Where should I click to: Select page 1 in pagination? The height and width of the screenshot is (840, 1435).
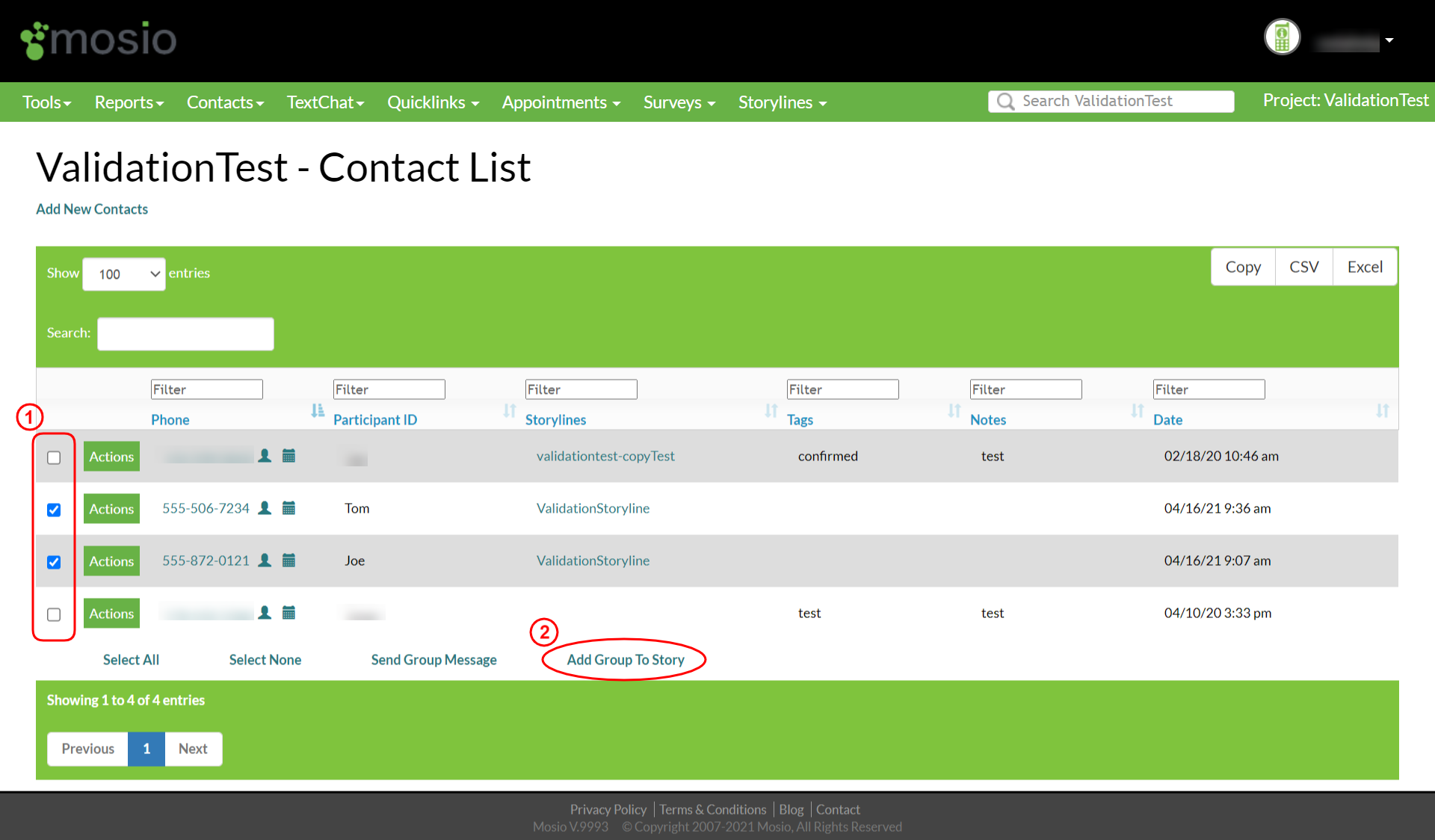(x=146, y=749)
